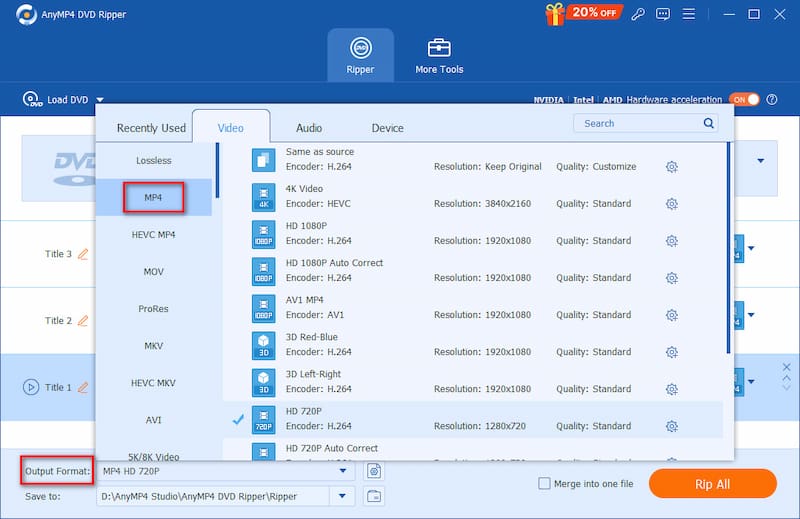This screenshot has height=519, width=800.
Task: Switch to the Video tab
Action: tap(231, 128)
